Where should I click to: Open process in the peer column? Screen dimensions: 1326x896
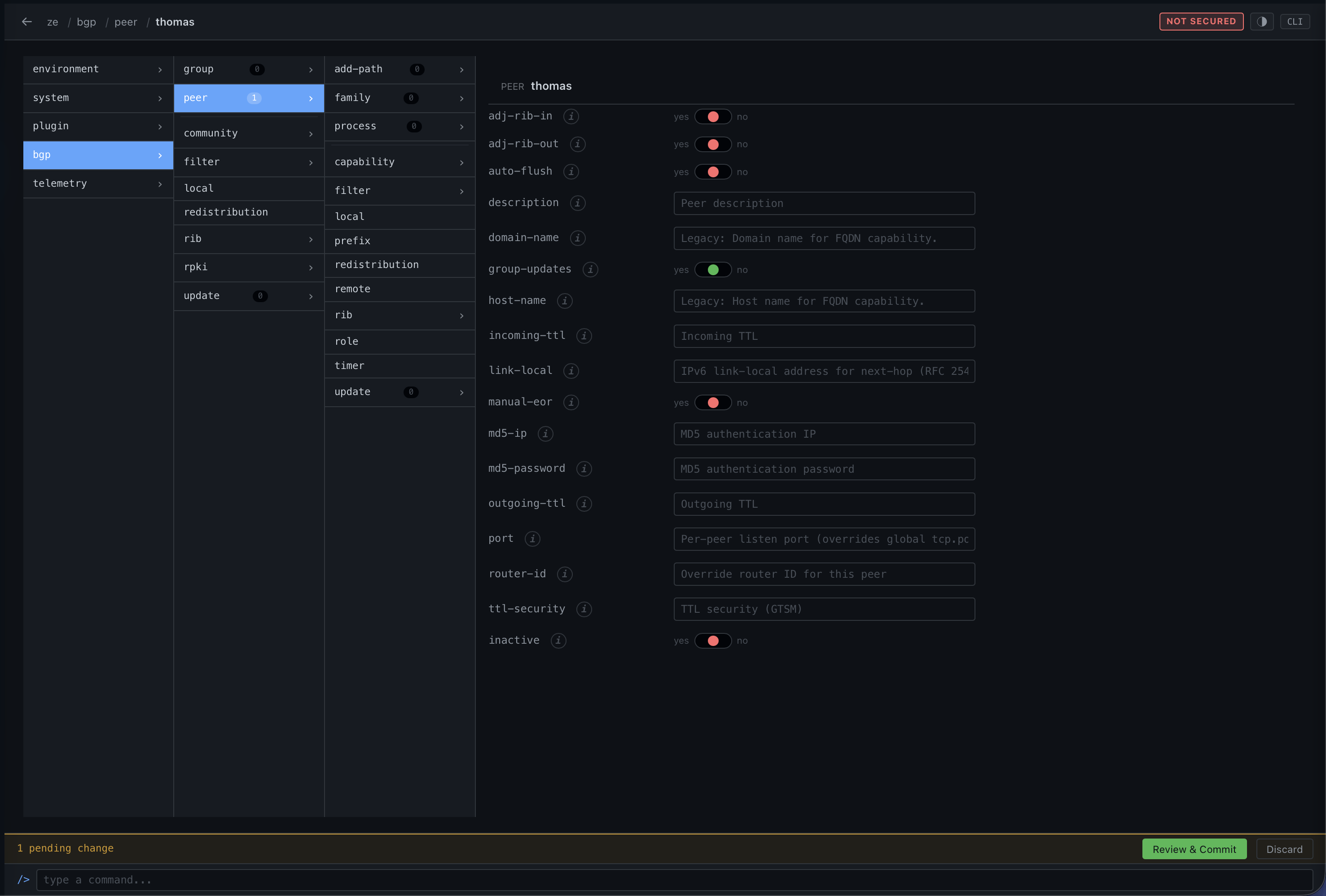[400, 126]
